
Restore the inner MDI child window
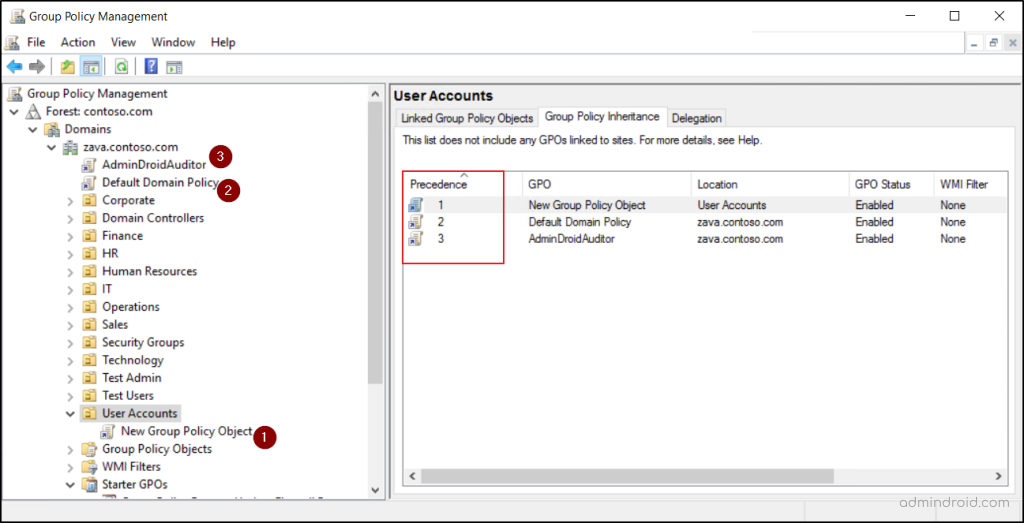coord(994,43)
